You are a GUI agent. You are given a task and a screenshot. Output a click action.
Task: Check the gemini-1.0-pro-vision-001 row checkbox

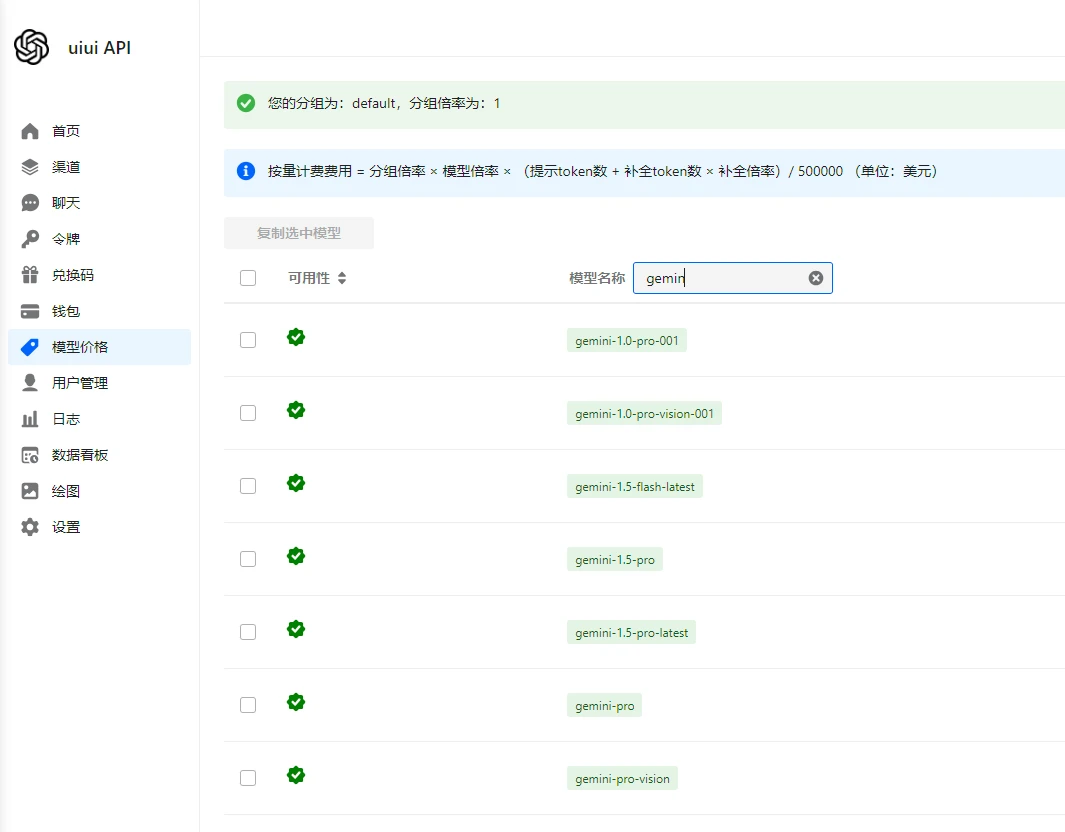point(248,413)
